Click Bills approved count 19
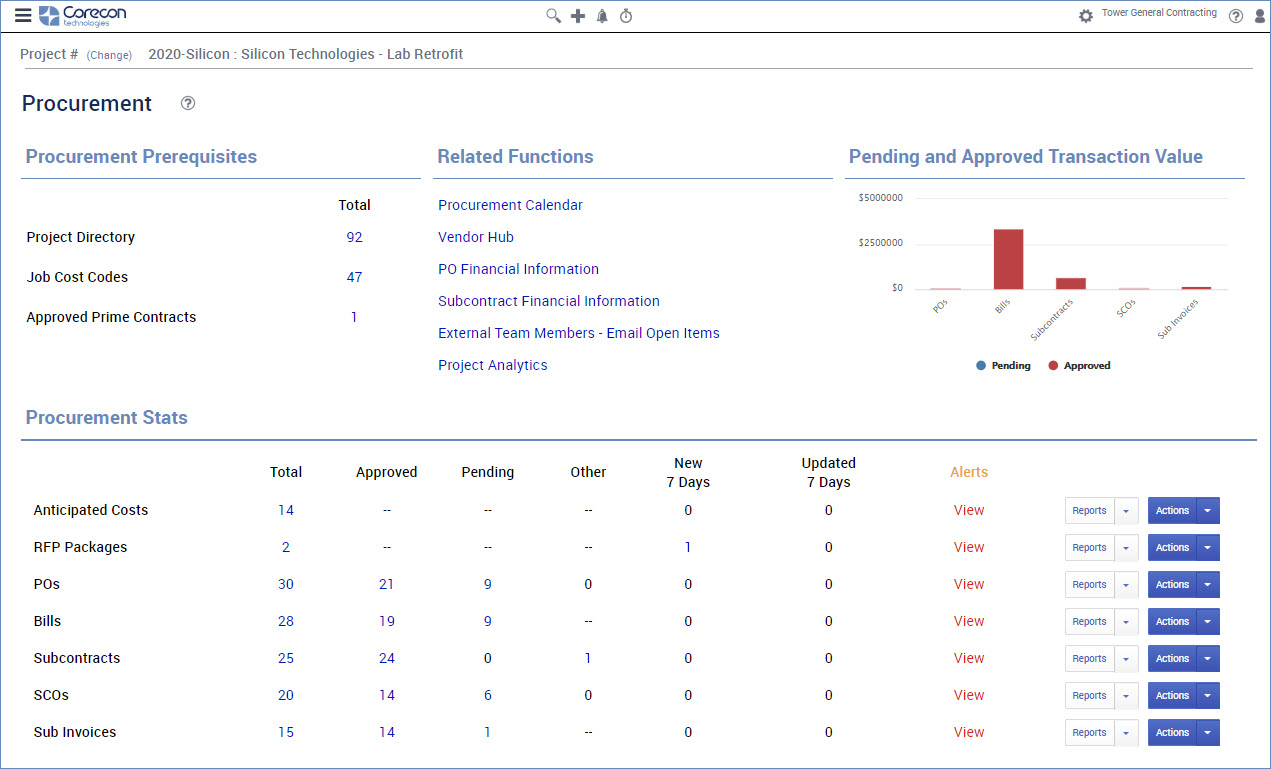 387,621
